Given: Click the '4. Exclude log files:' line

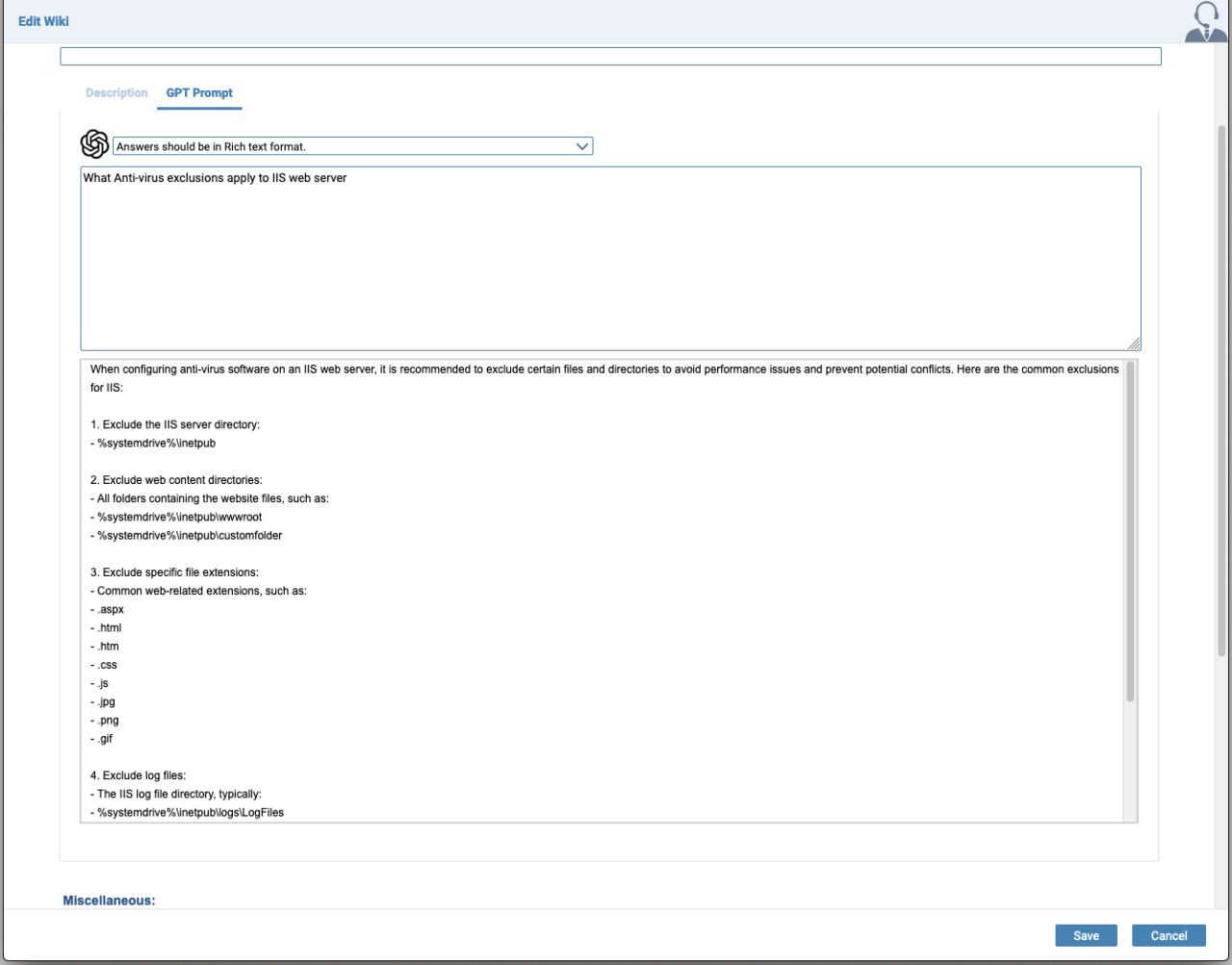Looking at the screenshot, I should pyautogui.click(x=138, y=775).
